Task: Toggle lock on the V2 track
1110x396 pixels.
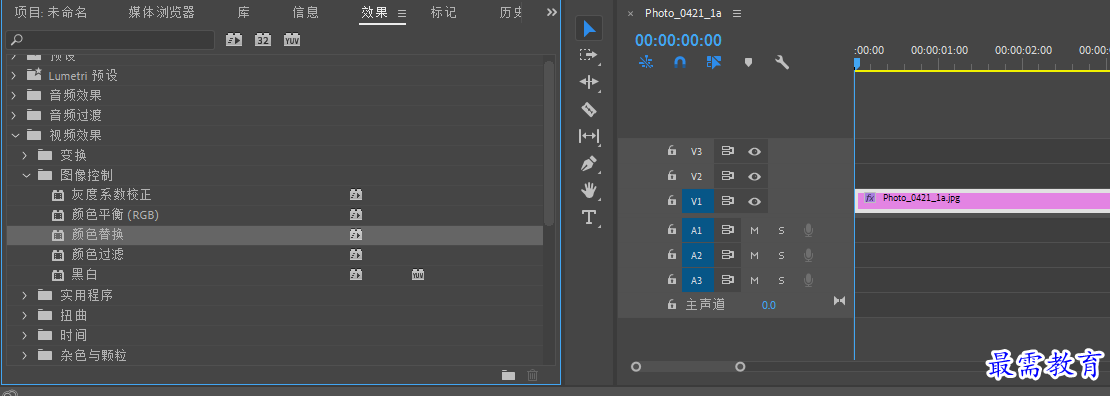Action: pyautogui.click(x=671, y=176)
